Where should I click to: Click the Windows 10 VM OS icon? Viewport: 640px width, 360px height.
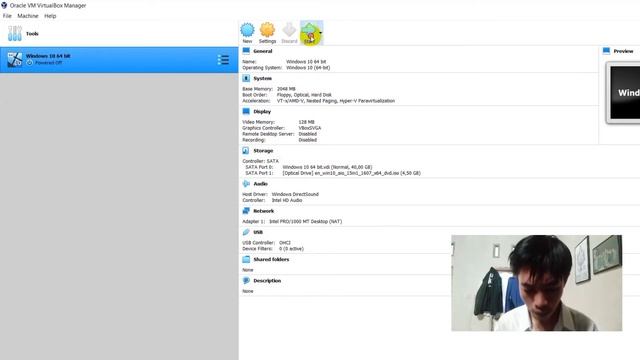coord(15,60)
